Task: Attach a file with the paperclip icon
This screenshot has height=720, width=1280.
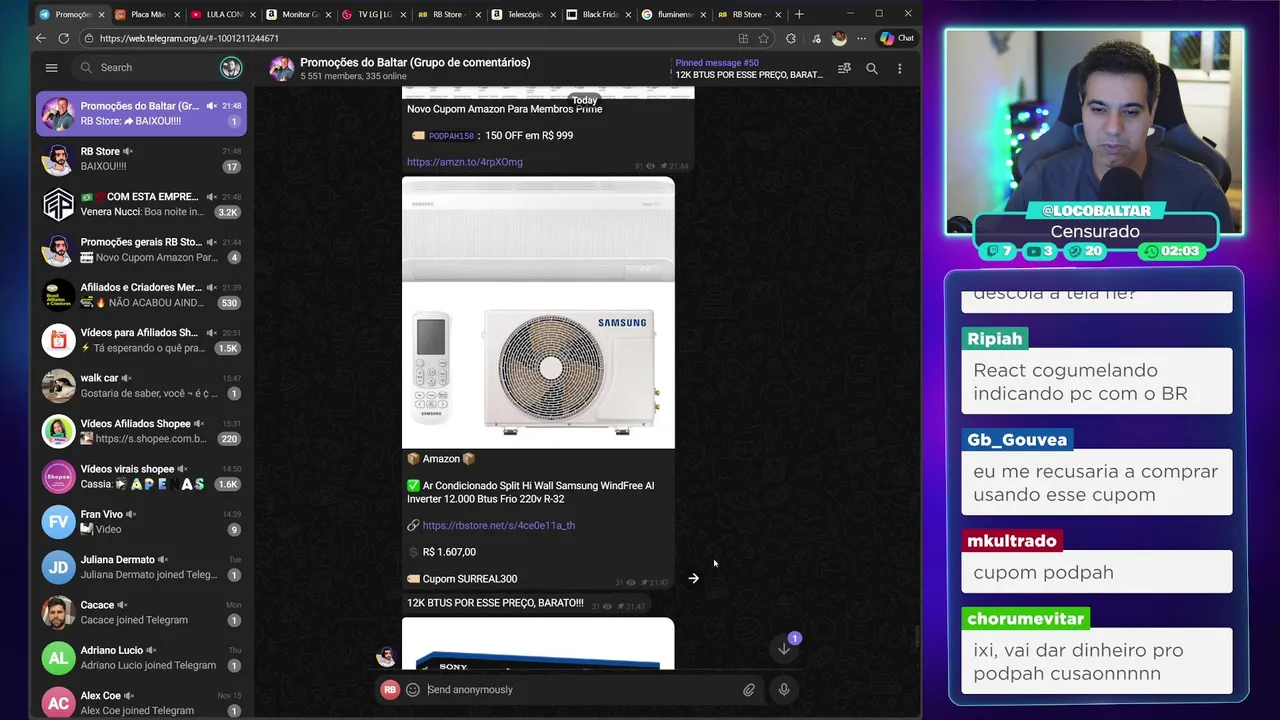Action: click(x=749, y=689)
